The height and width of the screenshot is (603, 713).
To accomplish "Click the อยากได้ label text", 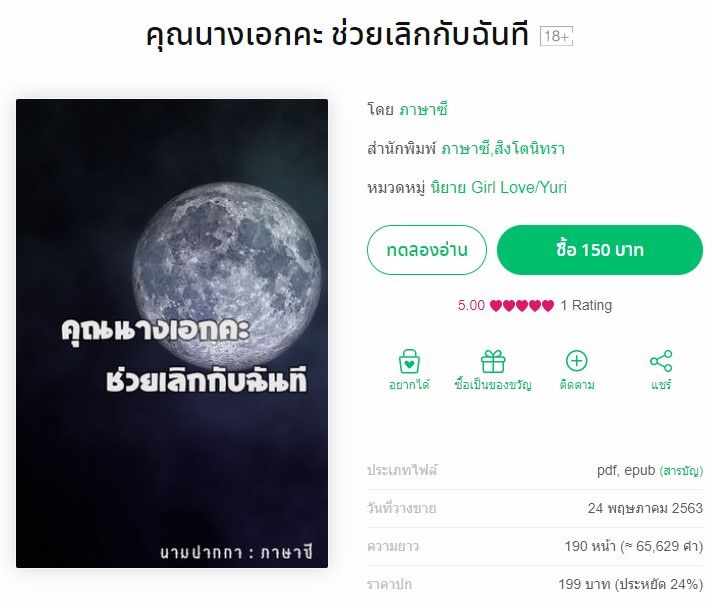I will coord(409,385).
